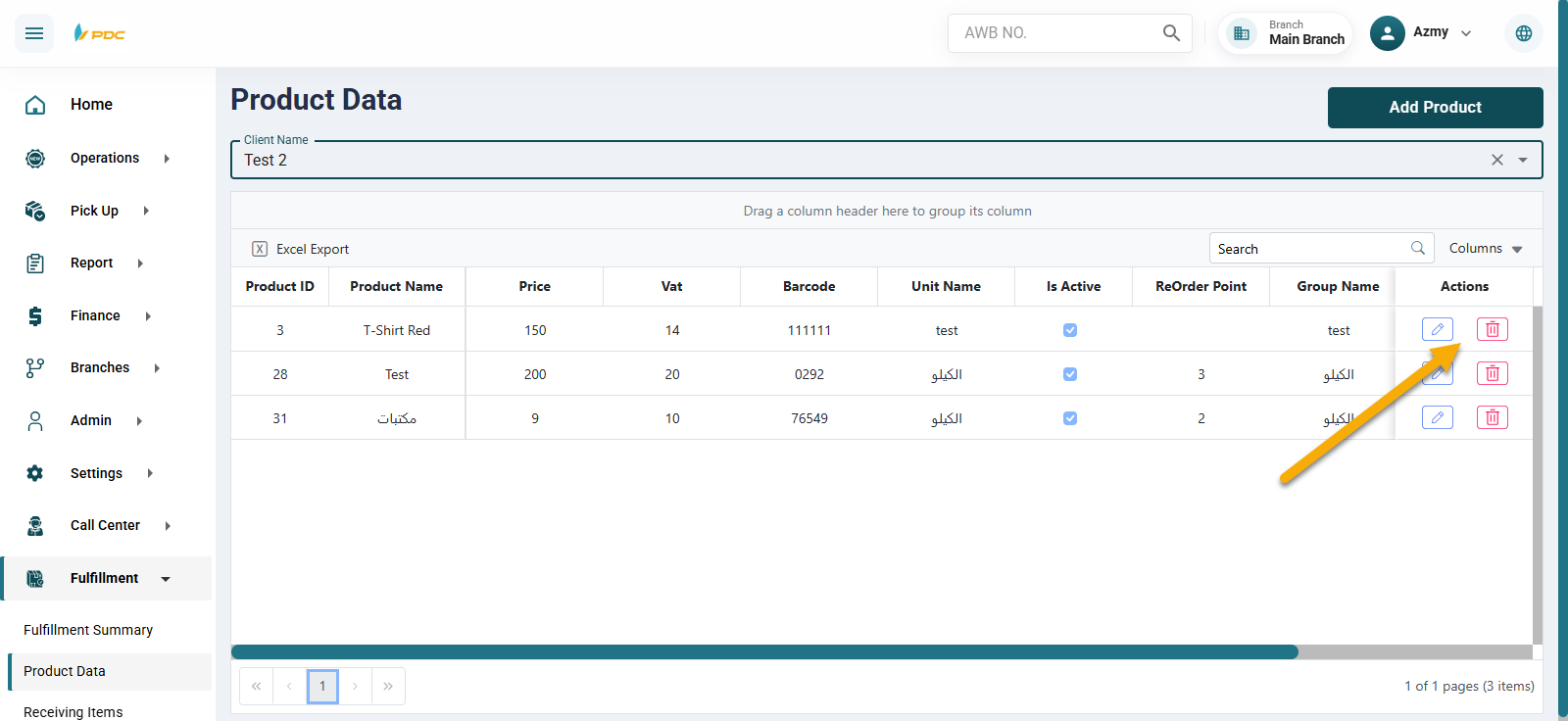This screenshot has width=1568, height=721.
Task: Sort by Product ID column header
Action: [280, 286]
